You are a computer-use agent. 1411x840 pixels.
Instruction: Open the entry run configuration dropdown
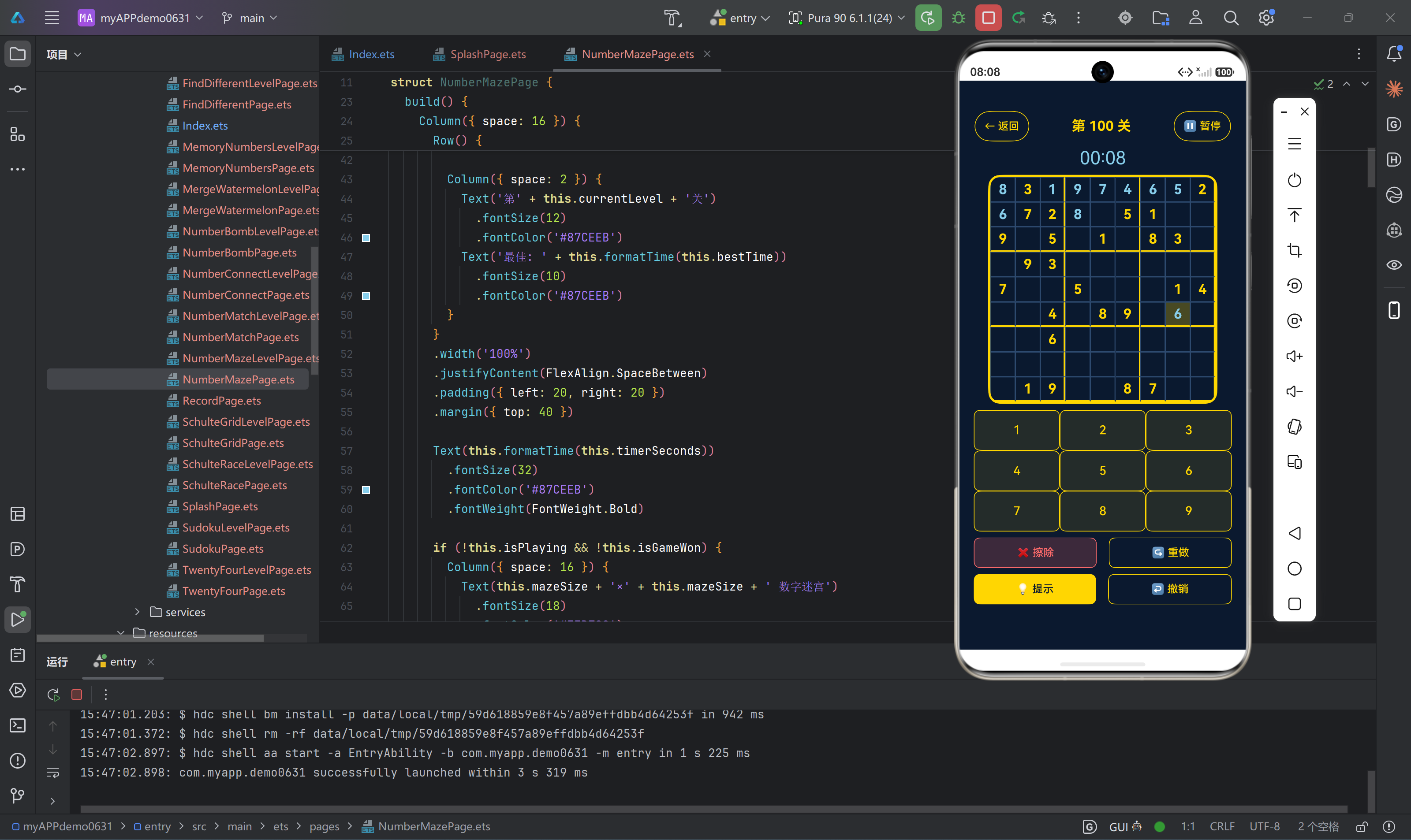[x=741, y=18]
